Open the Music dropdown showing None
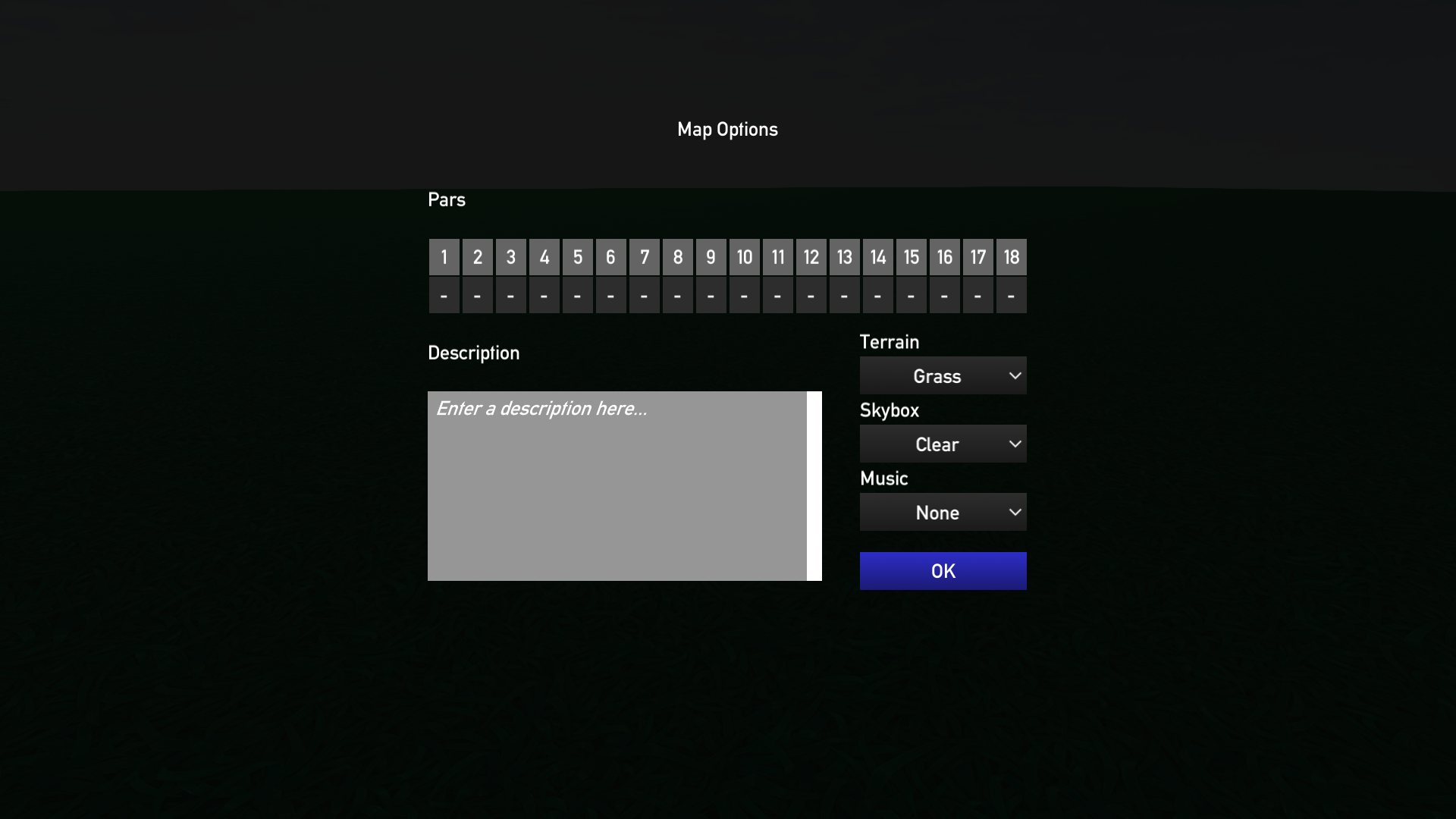The height and width of the screenshot is (819, 1456). click(943, 512)
